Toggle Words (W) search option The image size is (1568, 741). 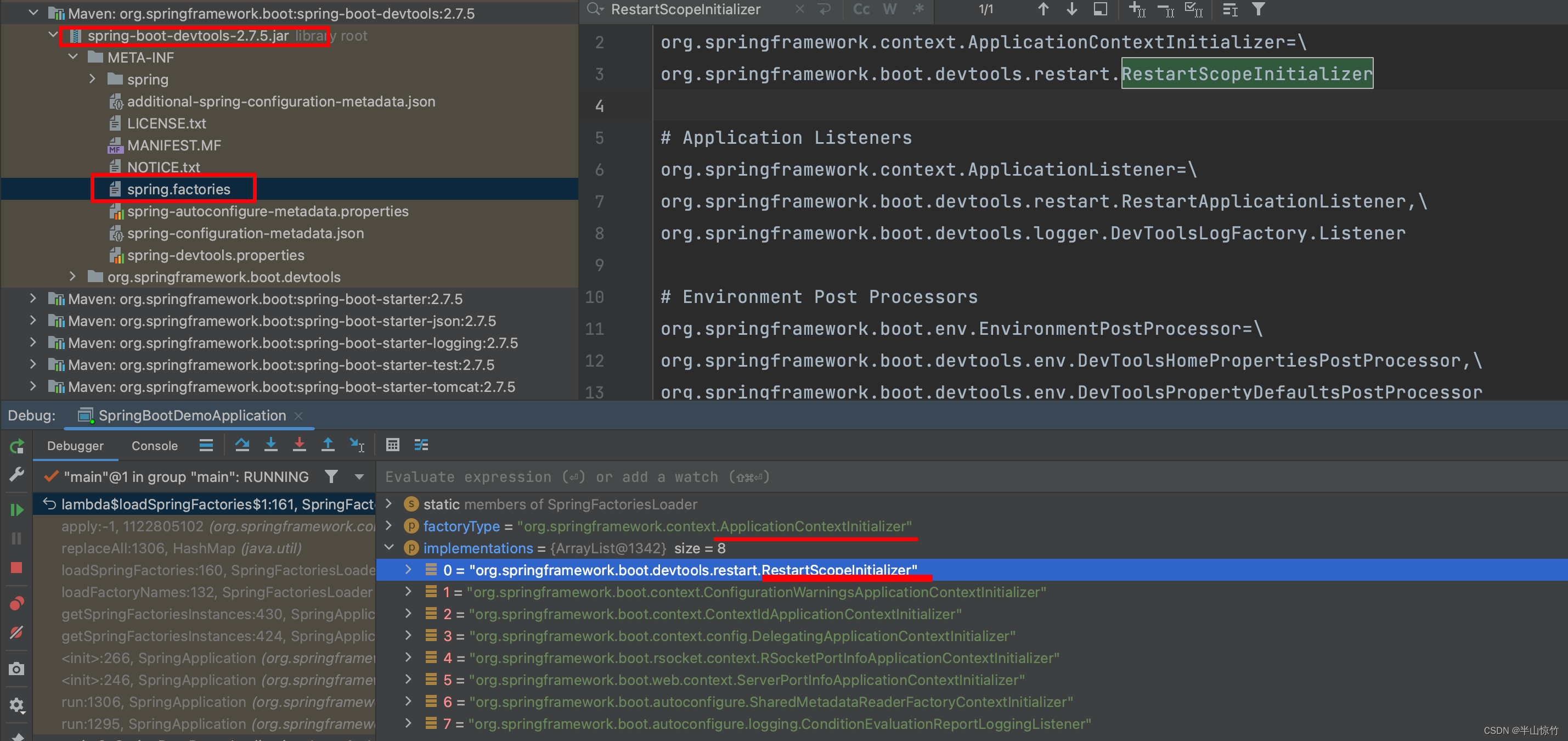pyautogui.click(x=890, y=9)
